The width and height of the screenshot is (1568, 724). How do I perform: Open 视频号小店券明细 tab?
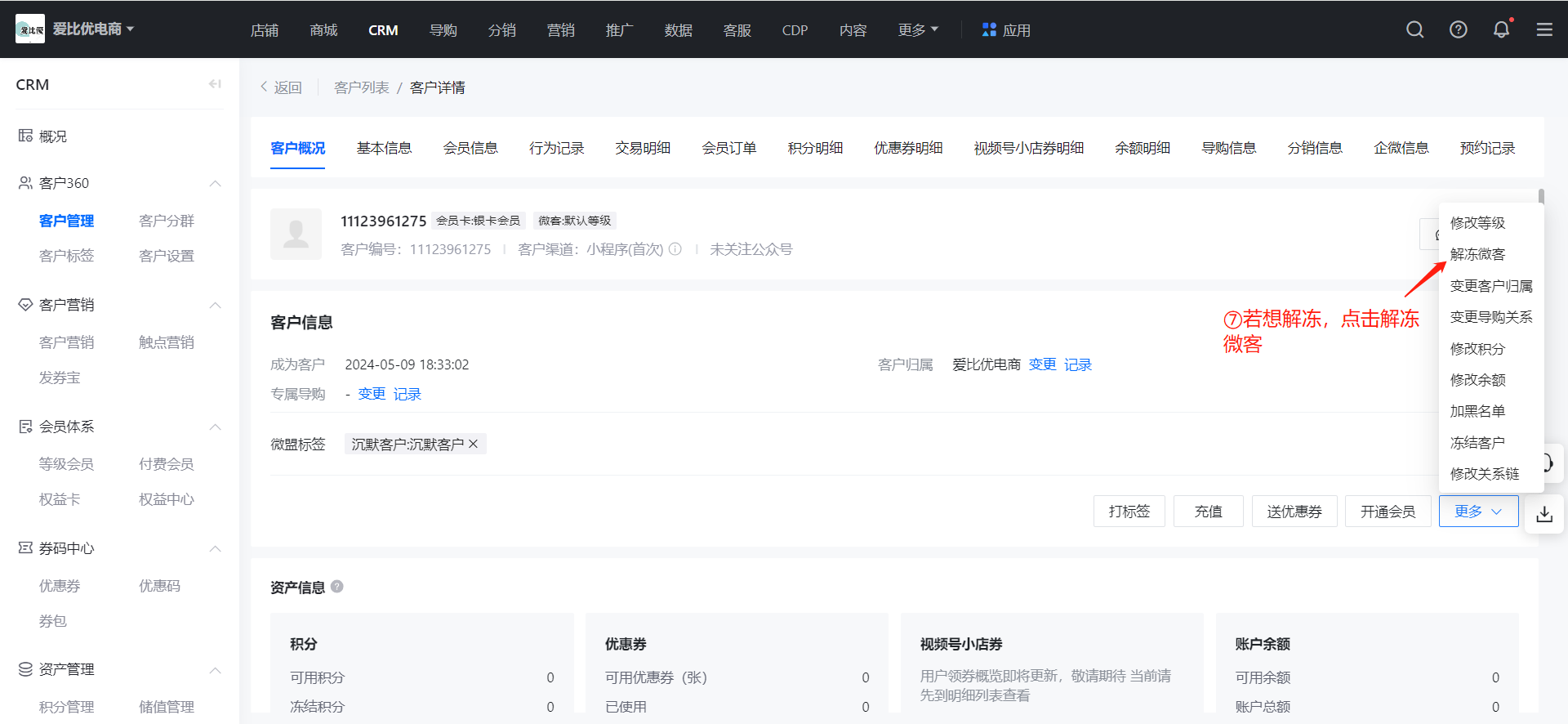[1029, 148]
